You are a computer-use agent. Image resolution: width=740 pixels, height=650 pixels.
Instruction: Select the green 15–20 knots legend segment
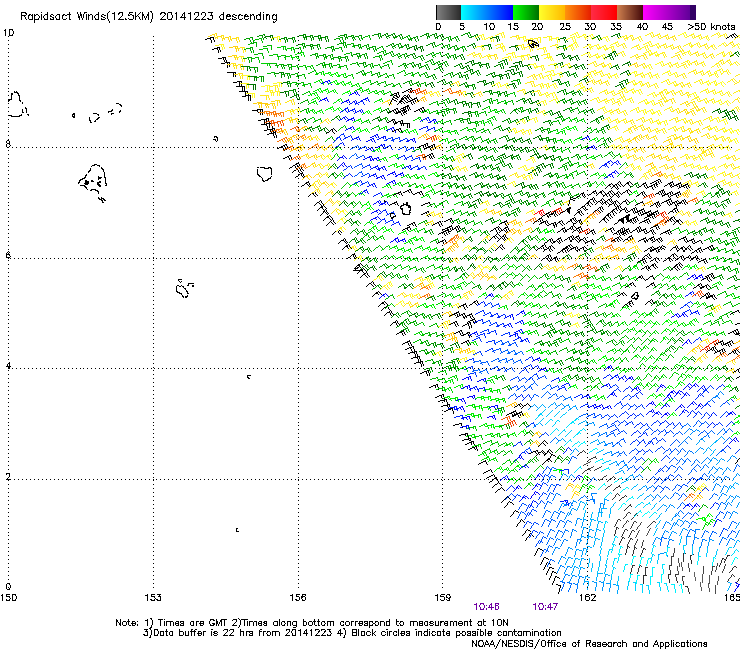[x=526, y=12]
